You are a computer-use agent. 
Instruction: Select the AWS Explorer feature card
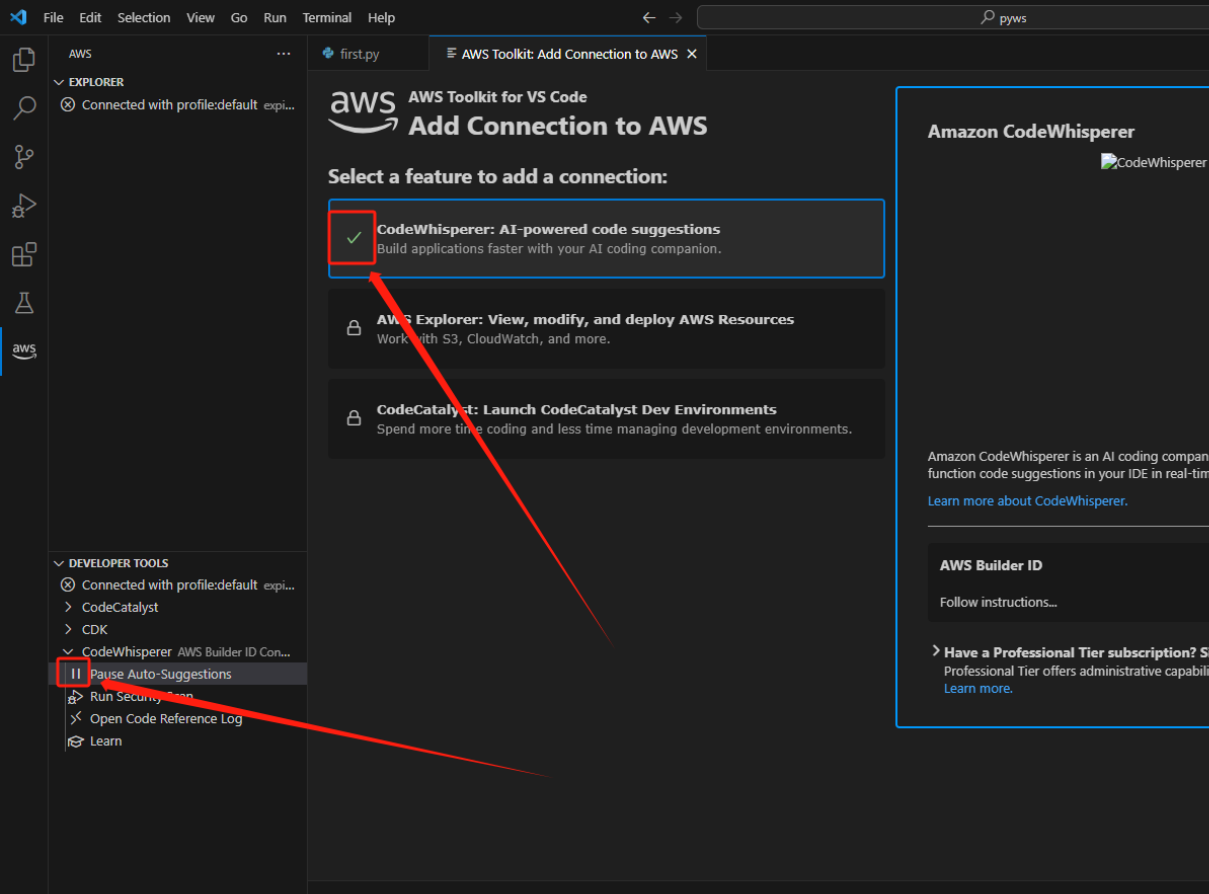606,328
